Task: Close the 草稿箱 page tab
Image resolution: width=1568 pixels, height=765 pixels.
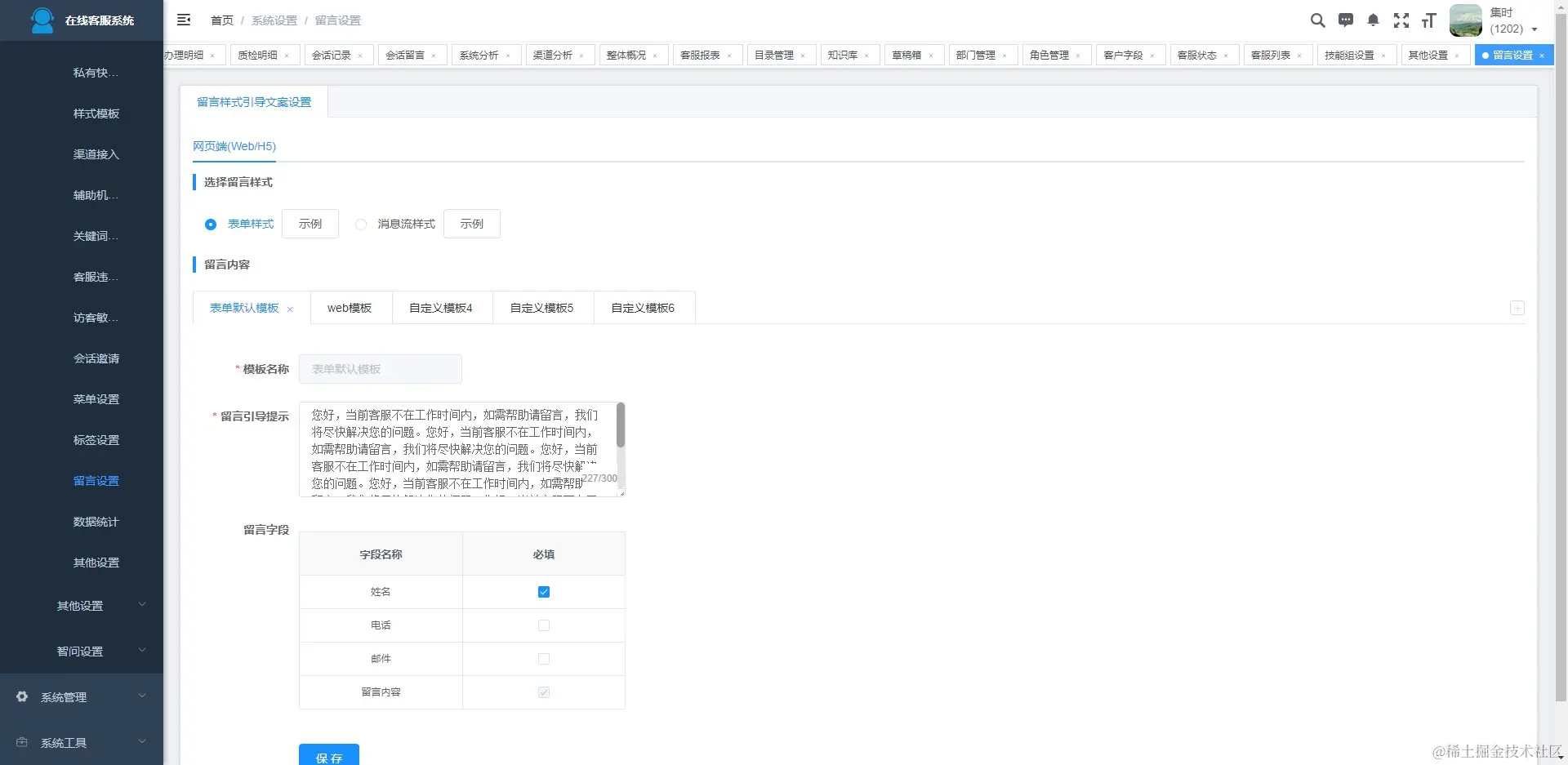Action: click(x=931, y=56)
